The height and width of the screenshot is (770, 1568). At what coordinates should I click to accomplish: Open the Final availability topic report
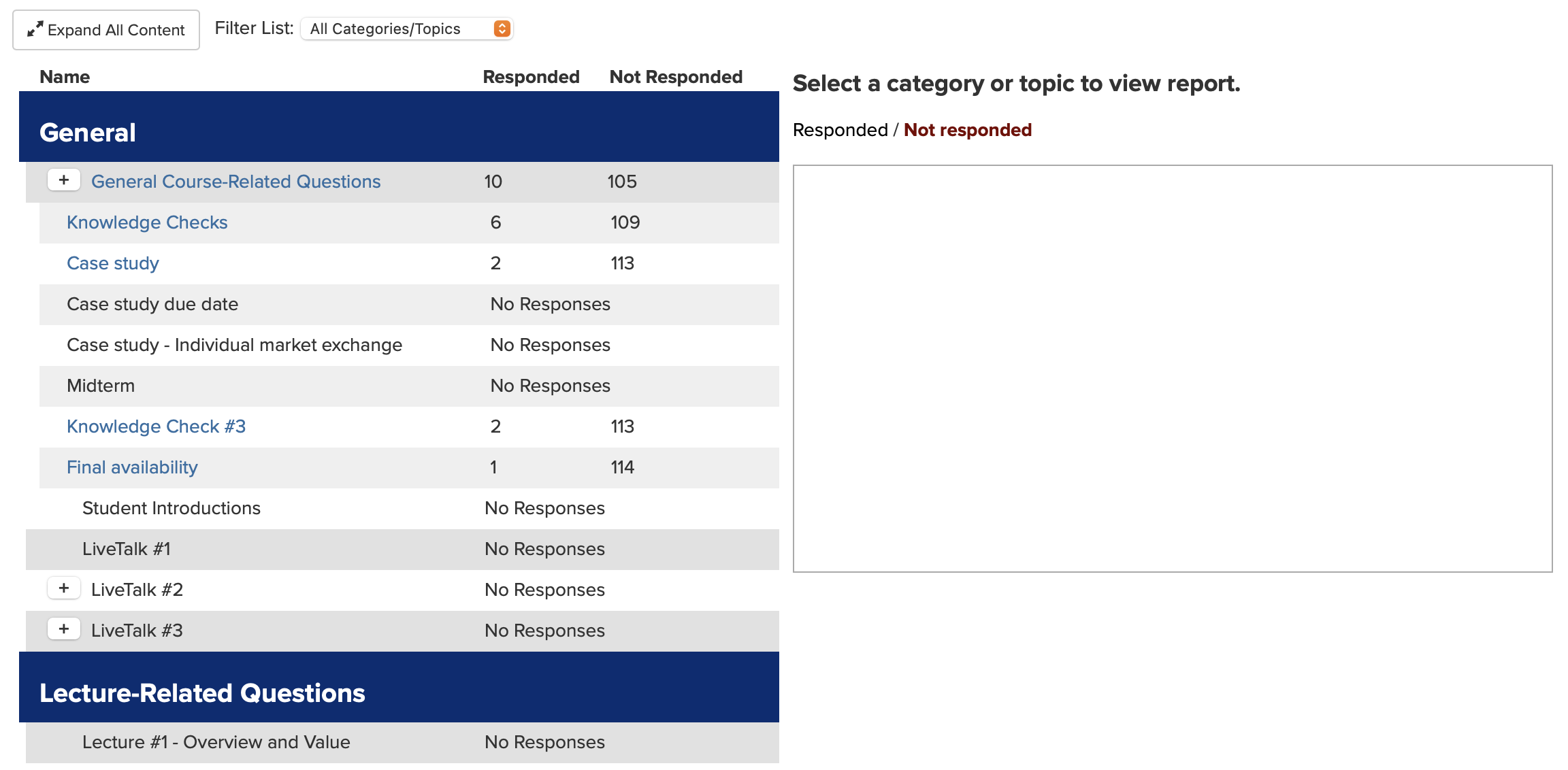pyautogui.click(x=131, y=467)
